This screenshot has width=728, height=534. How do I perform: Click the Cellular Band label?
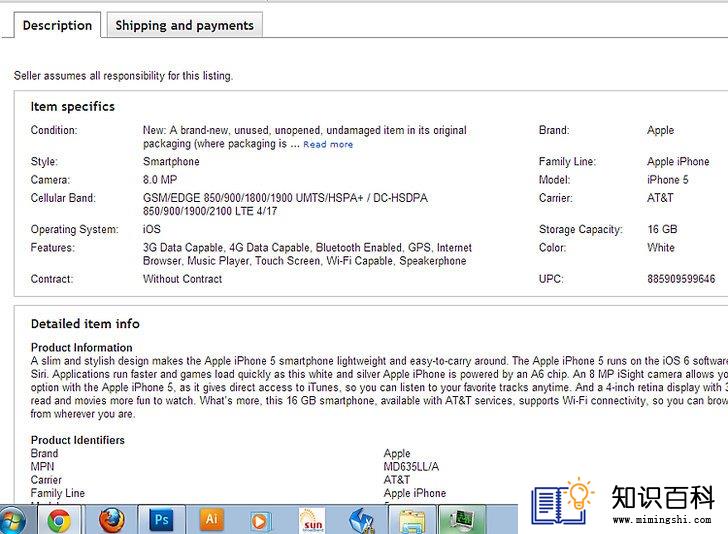click(x=63, y=198)
